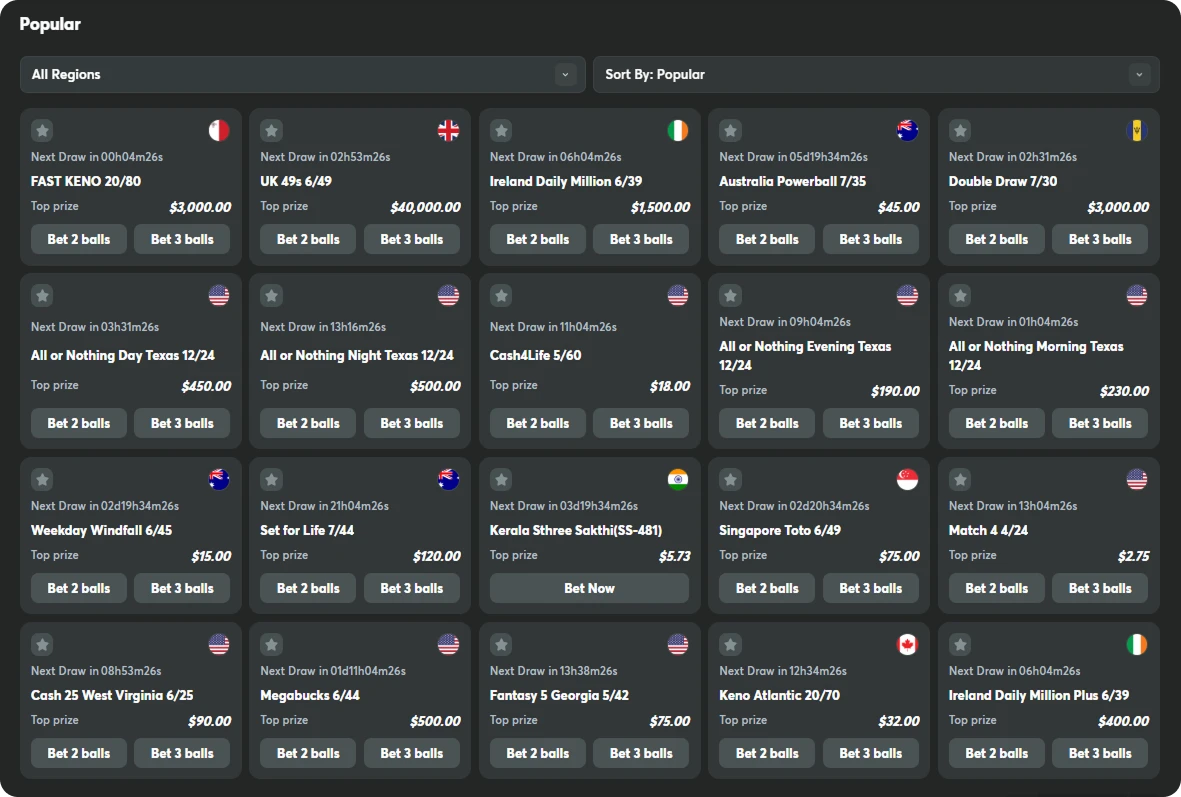
Task: Favorite FAST KENO 20/80 with star icon
Action: pyautogui.click(x=42, y=130)
